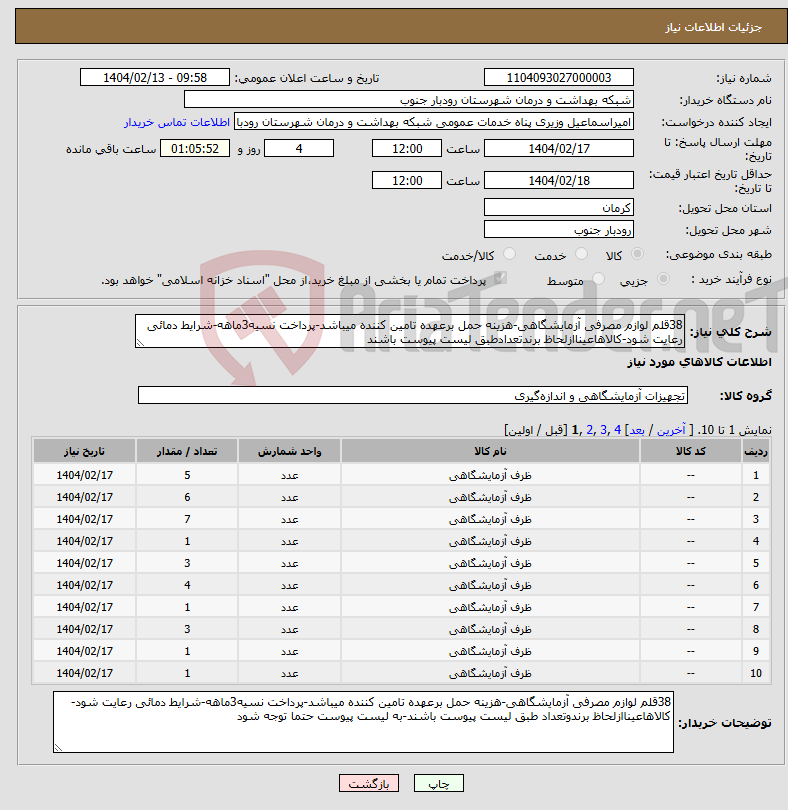Select the جزیی purchase type radio

pyautogui.click(x=663, y=279)
